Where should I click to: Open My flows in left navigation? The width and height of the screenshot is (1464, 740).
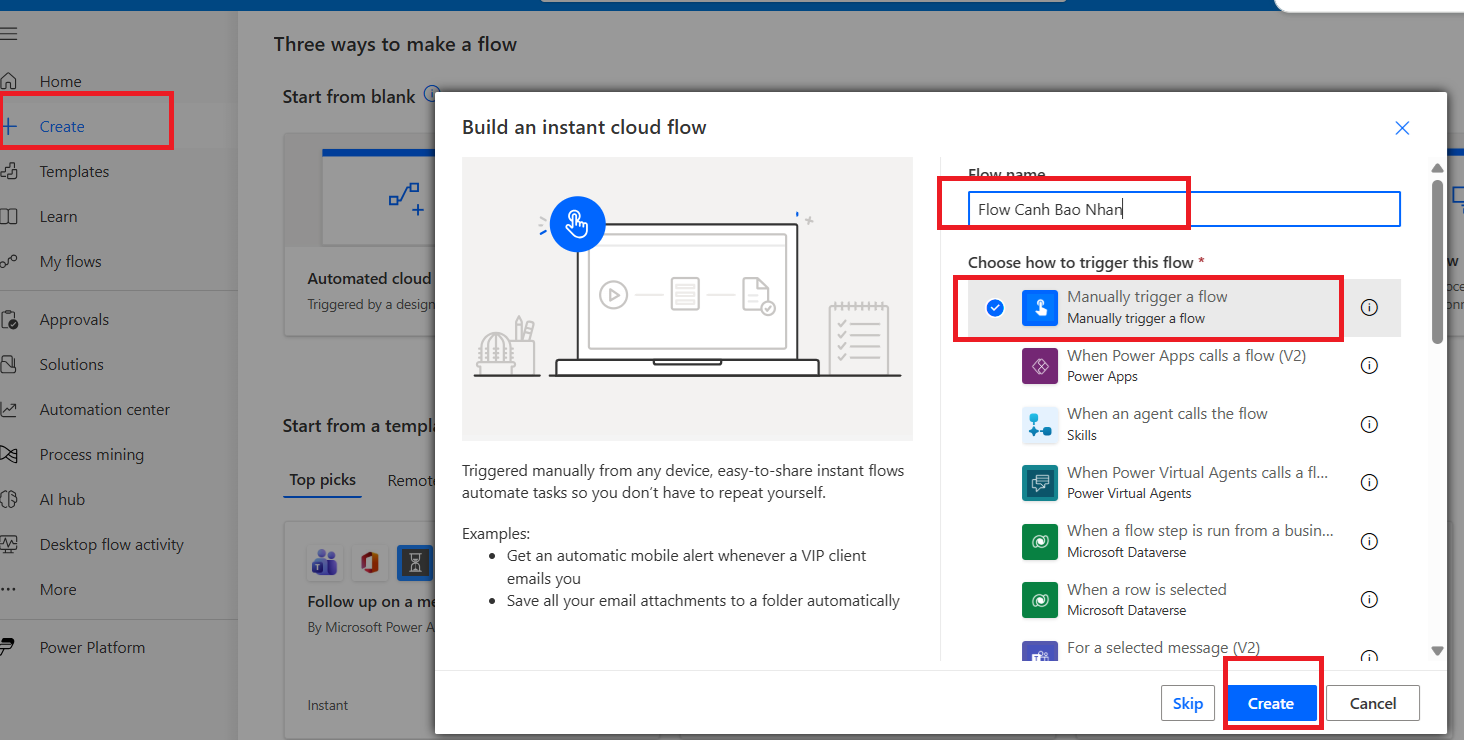[70, 262]
